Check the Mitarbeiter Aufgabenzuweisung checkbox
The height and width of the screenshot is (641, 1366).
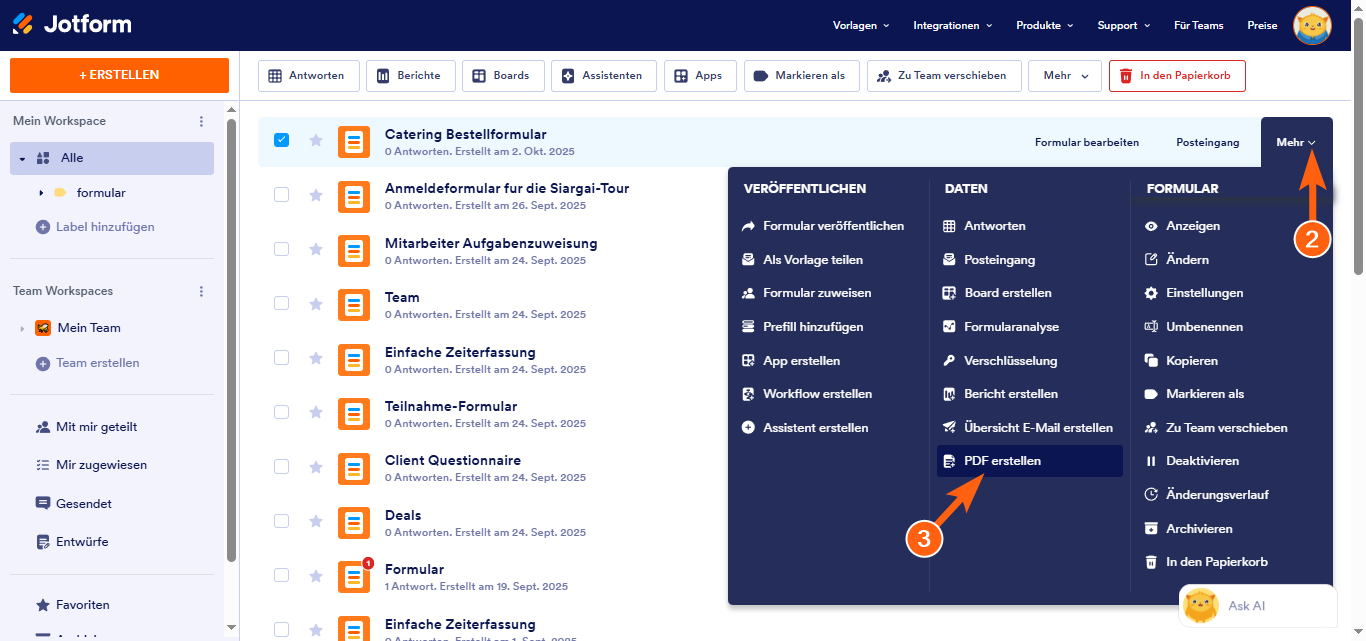click(x=282, y=249)
